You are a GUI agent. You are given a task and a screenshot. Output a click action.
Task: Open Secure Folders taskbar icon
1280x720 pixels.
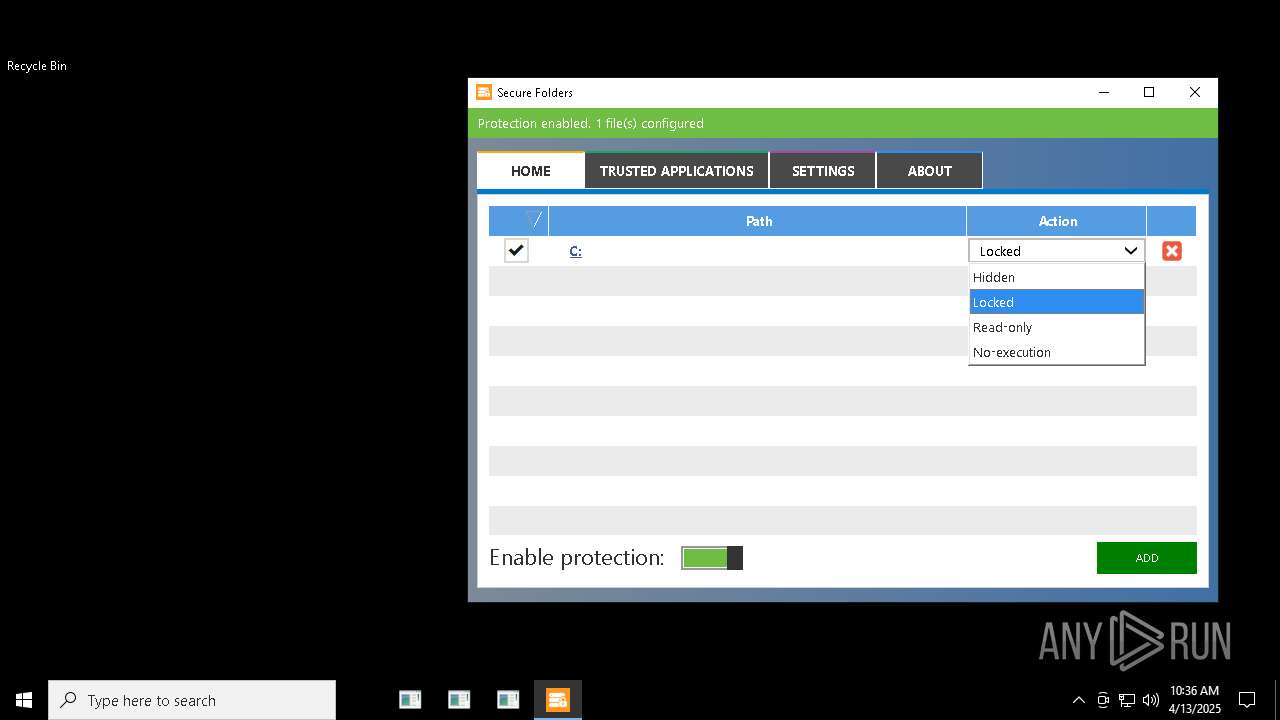[x=557, y=700]
